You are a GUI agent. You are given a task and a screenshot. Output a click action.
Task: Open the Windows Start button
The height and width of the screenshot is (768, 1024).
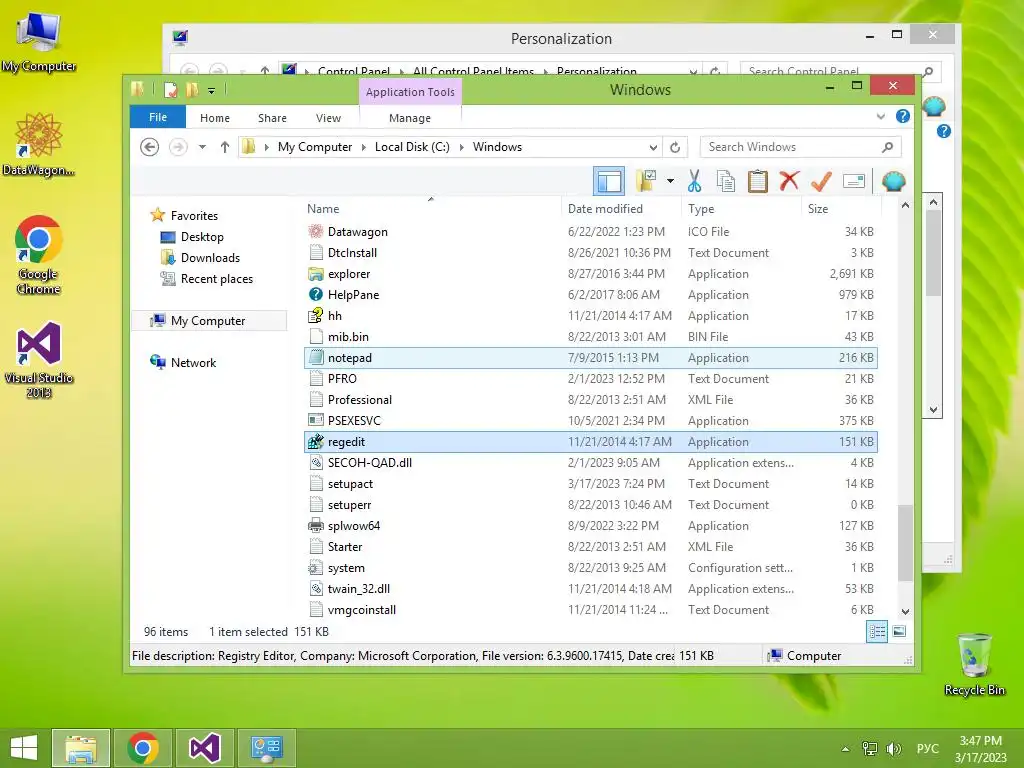[x=24, y=748]
